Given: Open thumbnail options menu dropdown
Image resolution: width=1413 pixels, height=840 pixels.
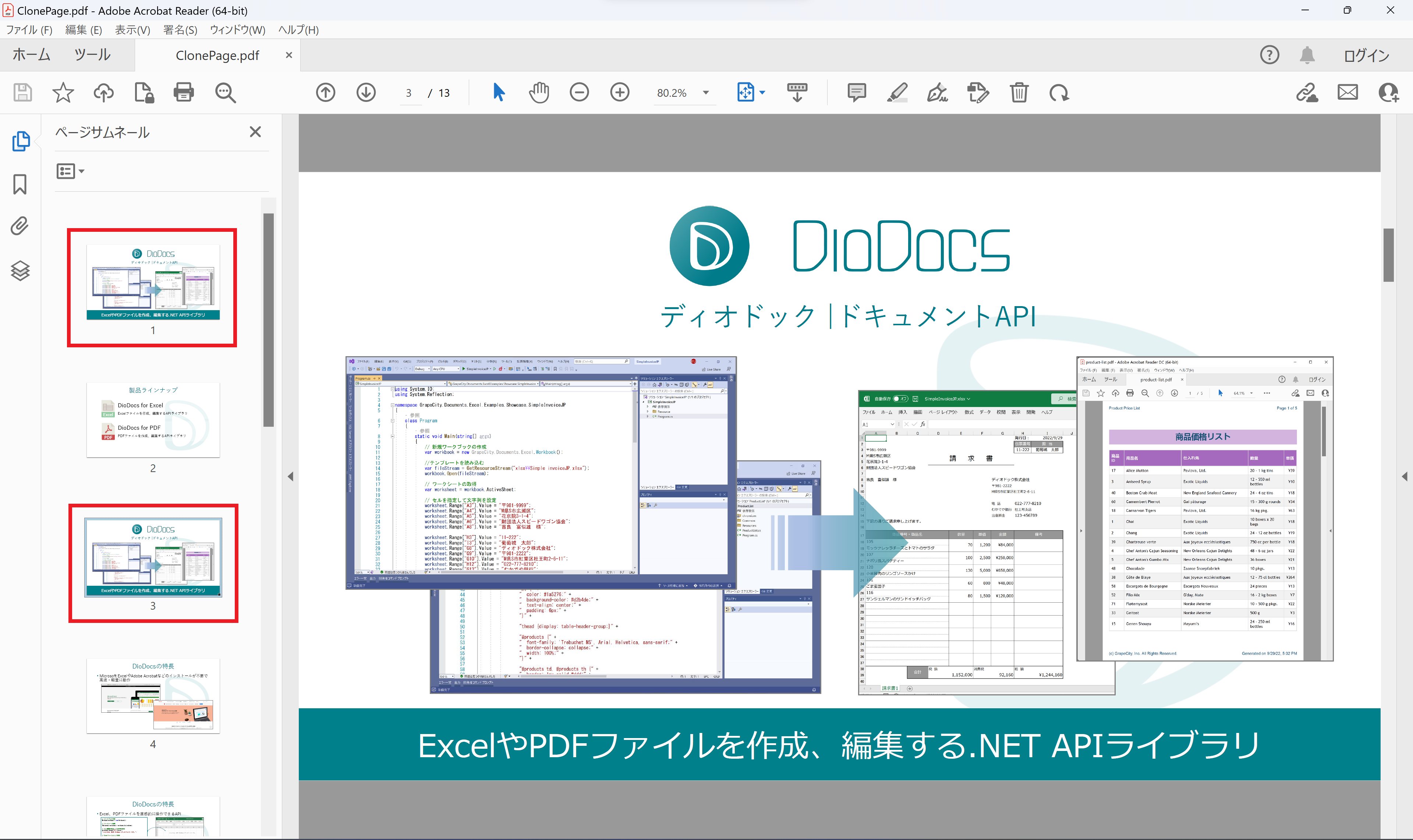Looking at the screenshot, I should click(x=70, y=171).
